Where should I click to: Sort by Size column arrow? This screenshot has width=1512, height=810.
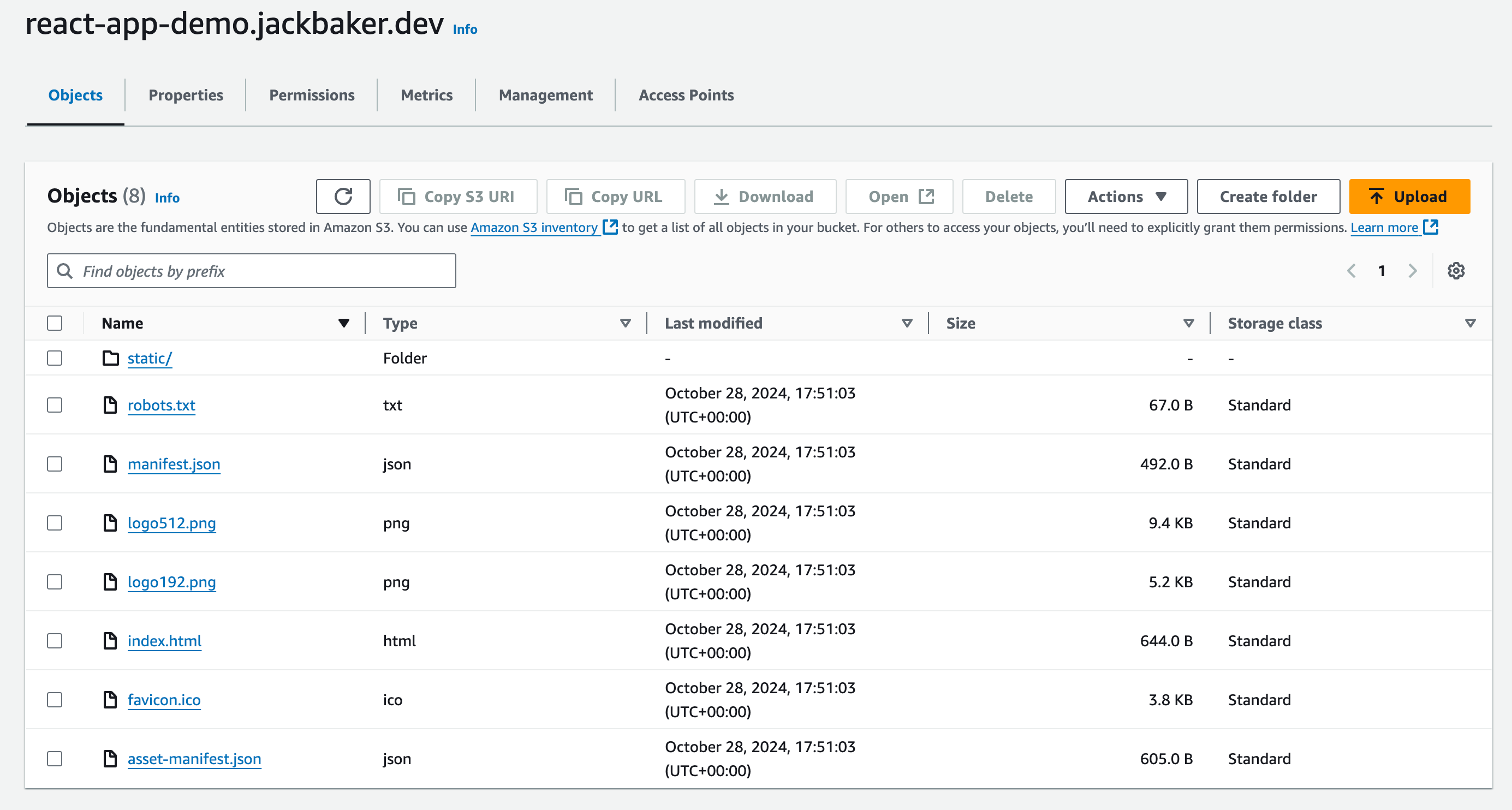(x=1189, y=323)
